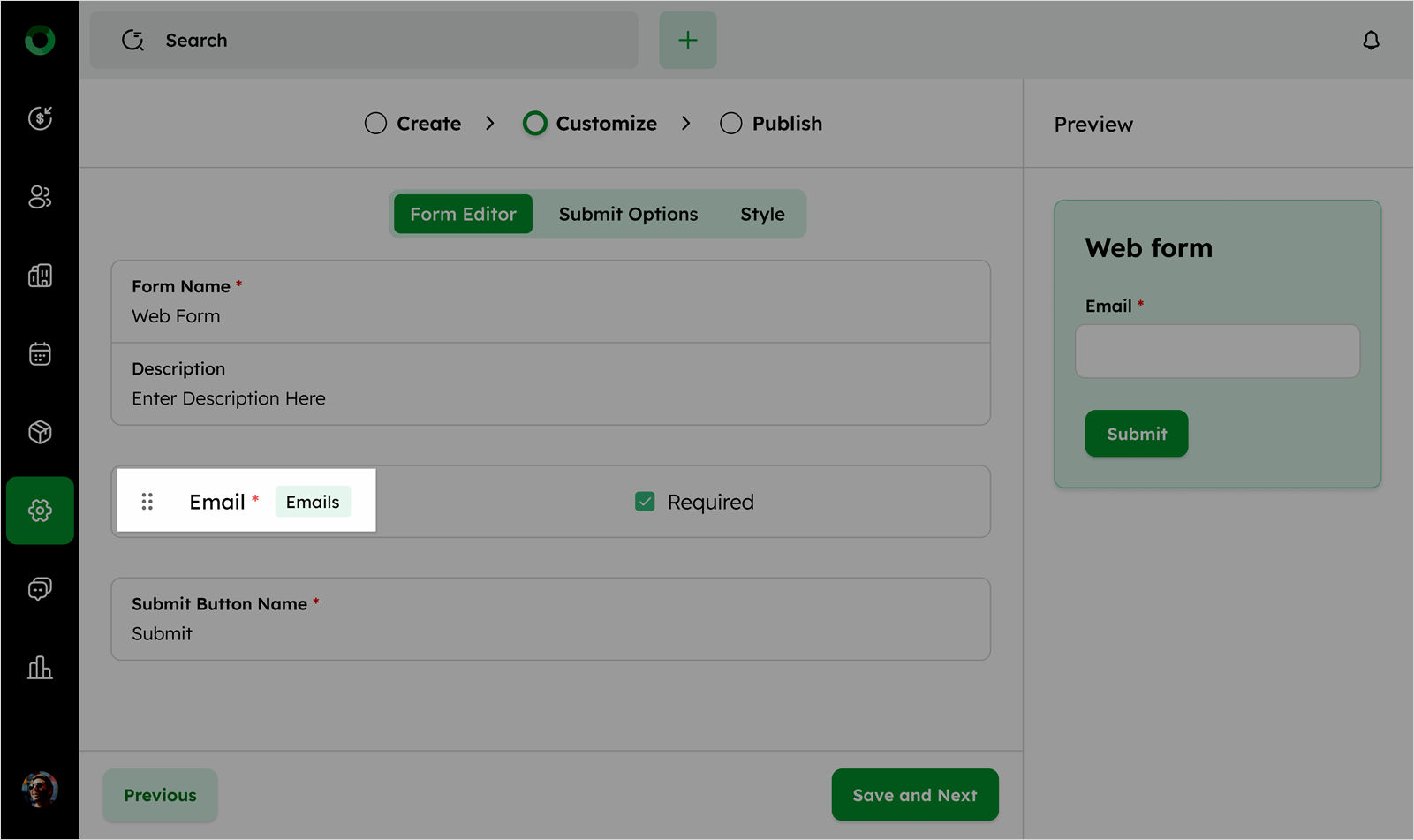Open the reports bar chart icon
Viewport: 1414px width, 840px height.
click(x=40, y=668)
